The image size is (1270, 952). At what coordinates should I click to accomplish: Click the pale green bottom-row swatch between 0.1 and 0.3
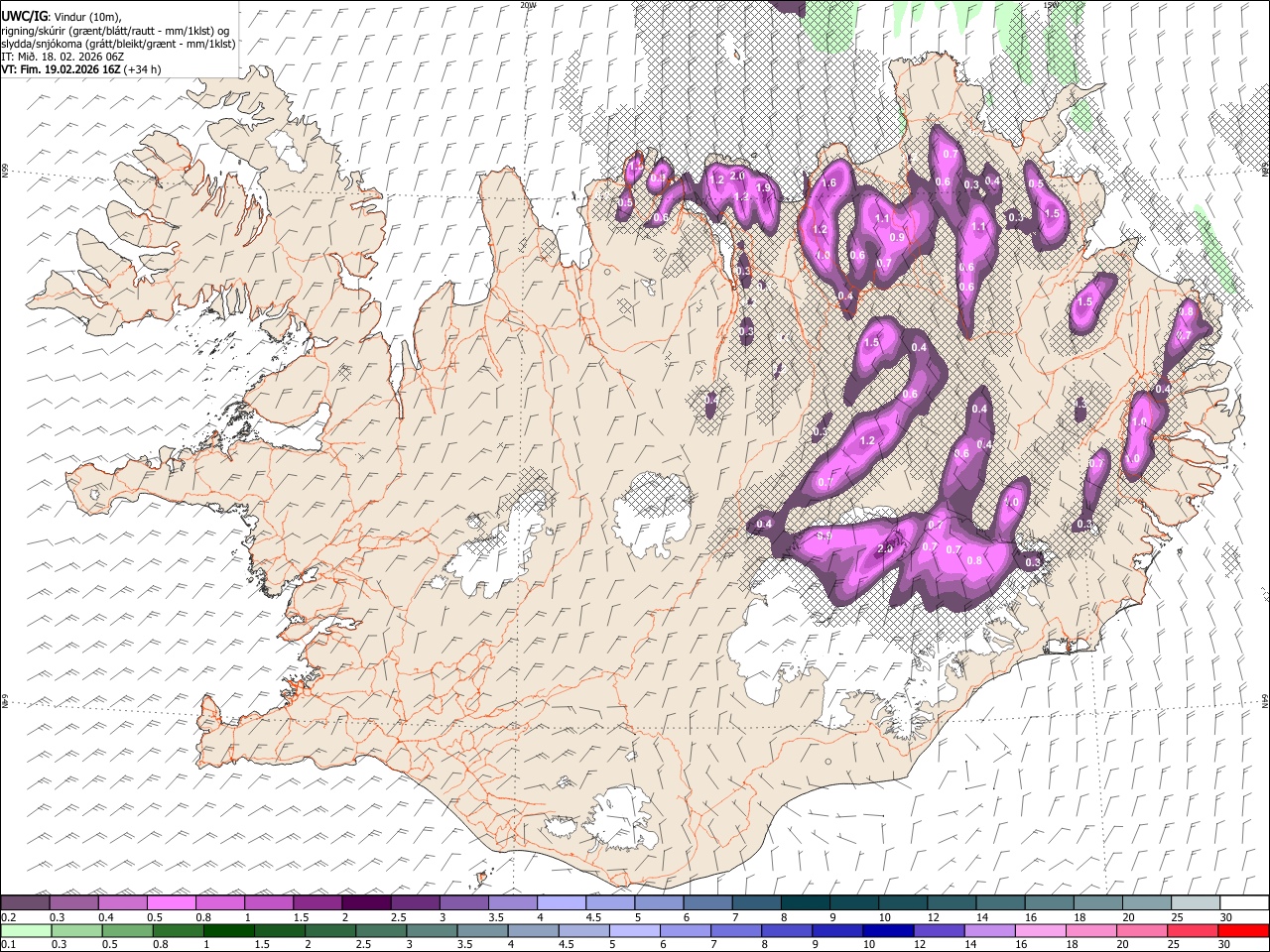coord(27,930)
